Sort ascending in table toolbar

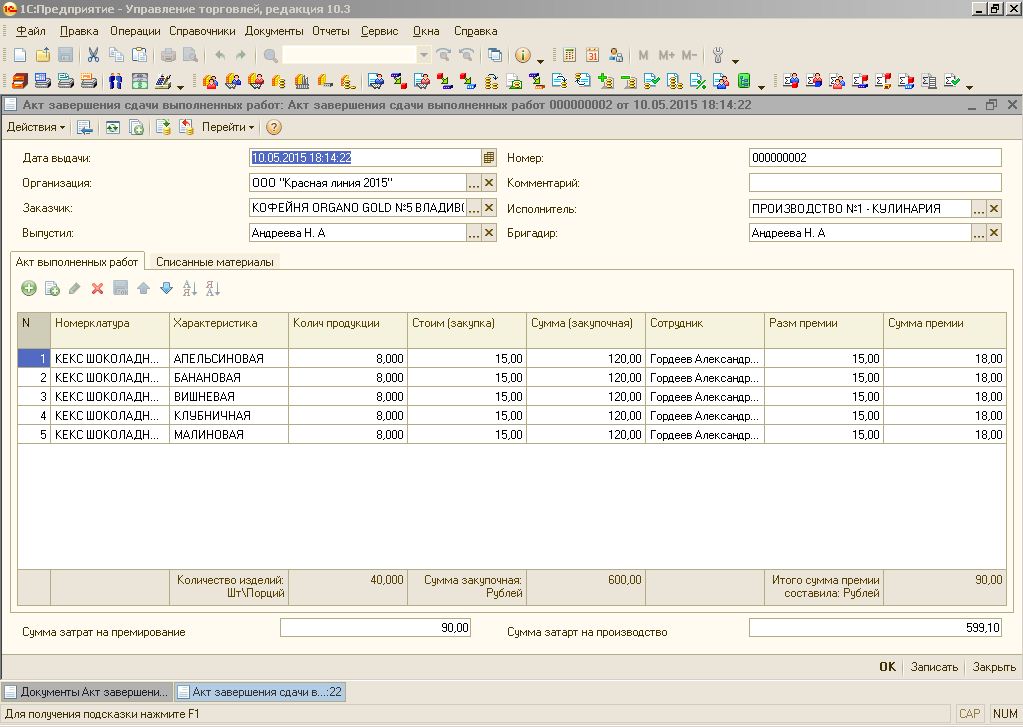tap(189, 288)
